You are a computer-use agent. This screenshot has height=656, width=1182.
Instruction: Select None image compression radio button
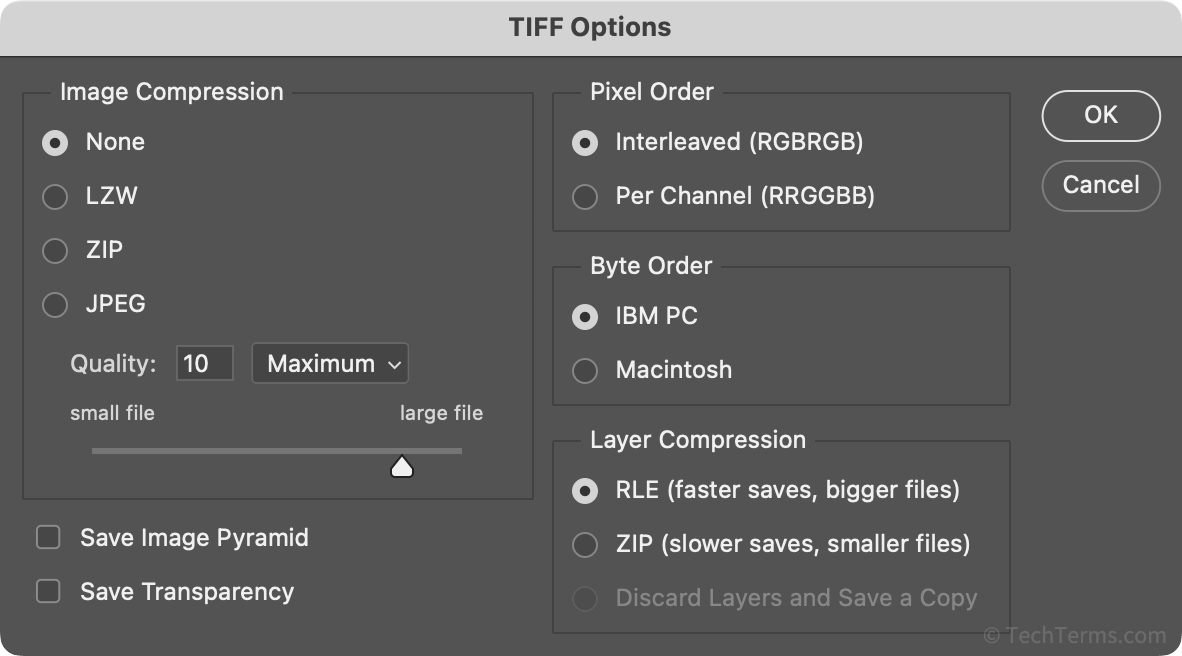[x=55, y=143]
